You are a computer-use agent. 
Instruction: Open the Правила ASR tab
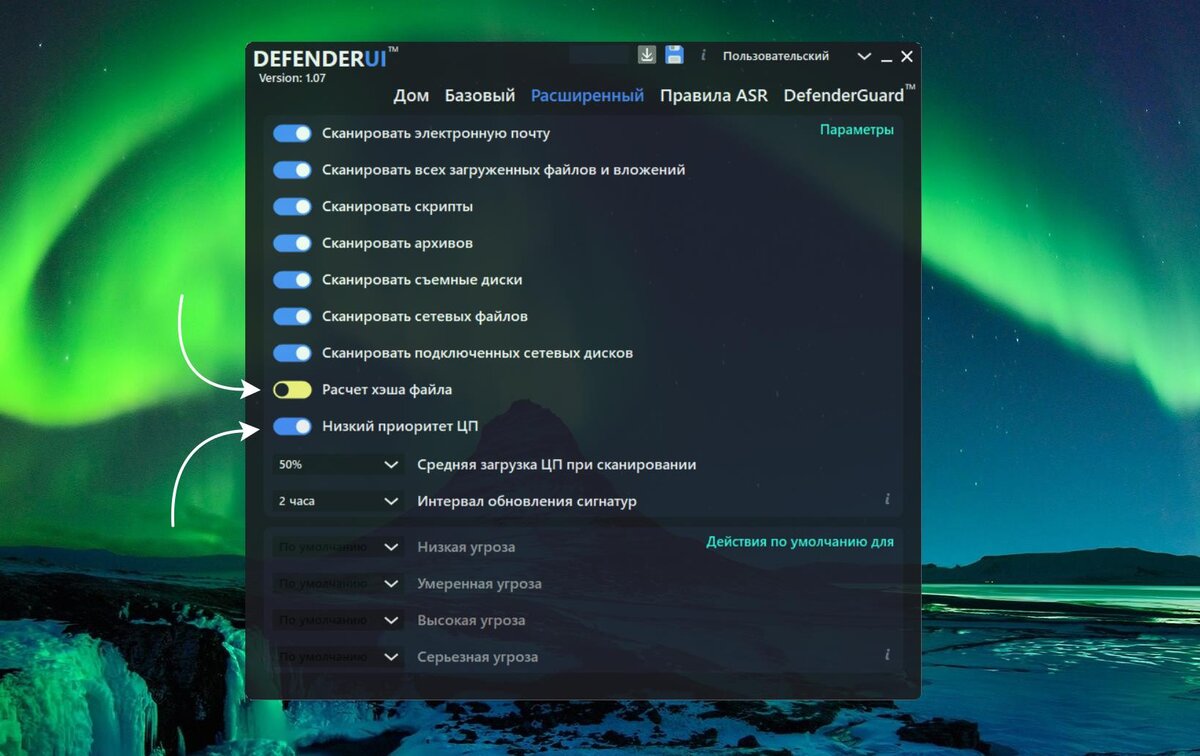coord(714,96)
